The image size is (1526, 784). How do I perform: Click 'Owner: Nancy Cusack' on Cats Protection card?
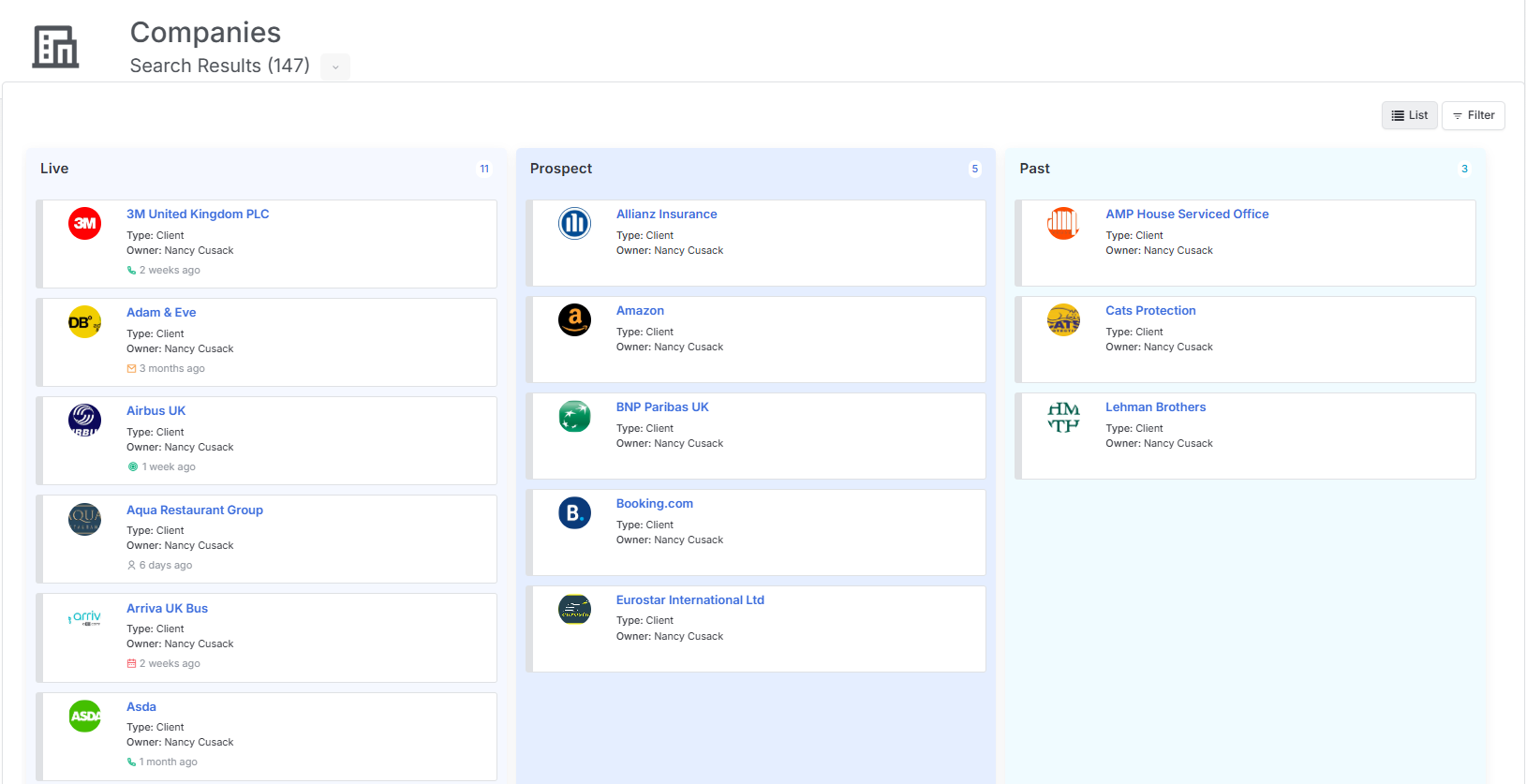pyautogui.click(x=1159, y=348)
